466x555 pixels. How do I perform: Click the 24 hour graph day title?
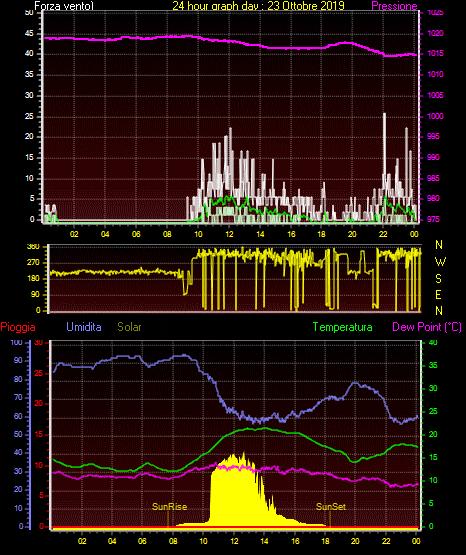tap(258, 6)
